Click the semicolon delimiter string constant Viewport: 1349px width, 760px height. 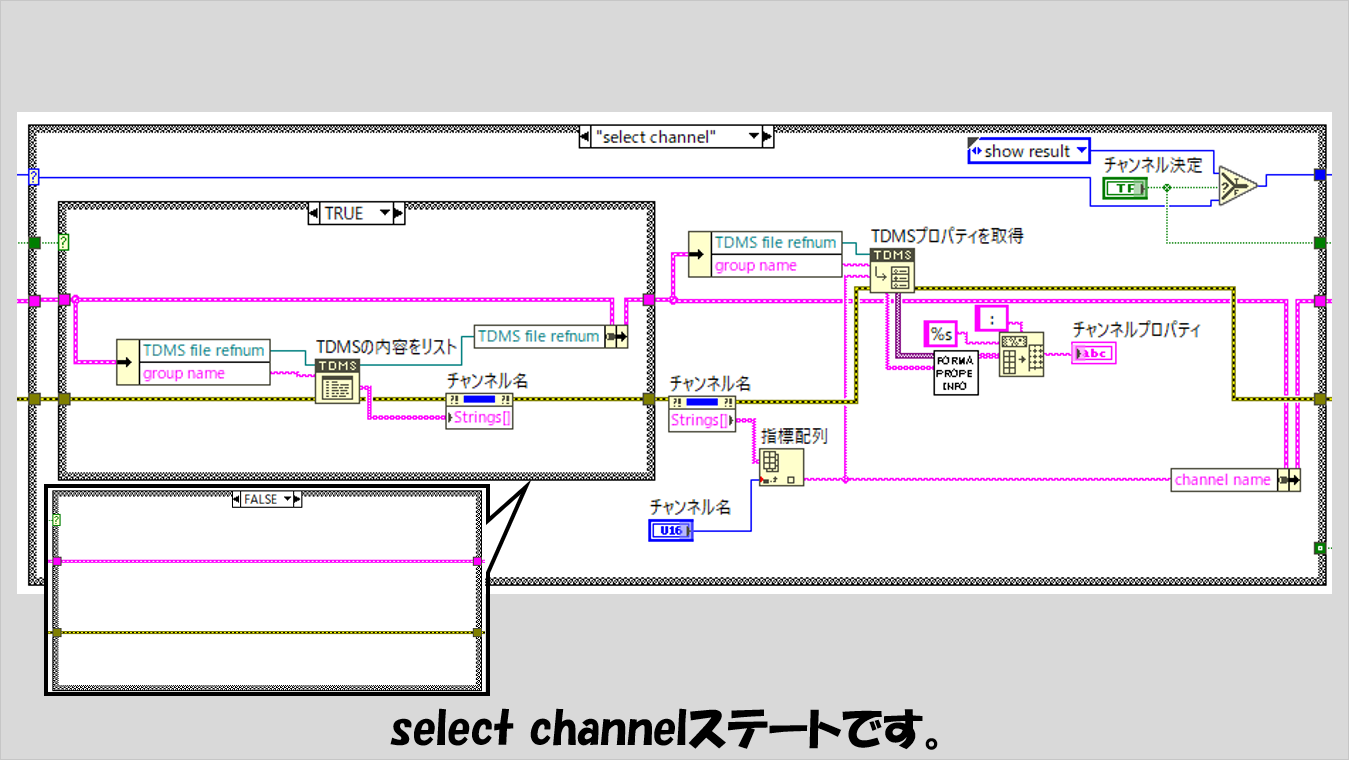point(991,318)
